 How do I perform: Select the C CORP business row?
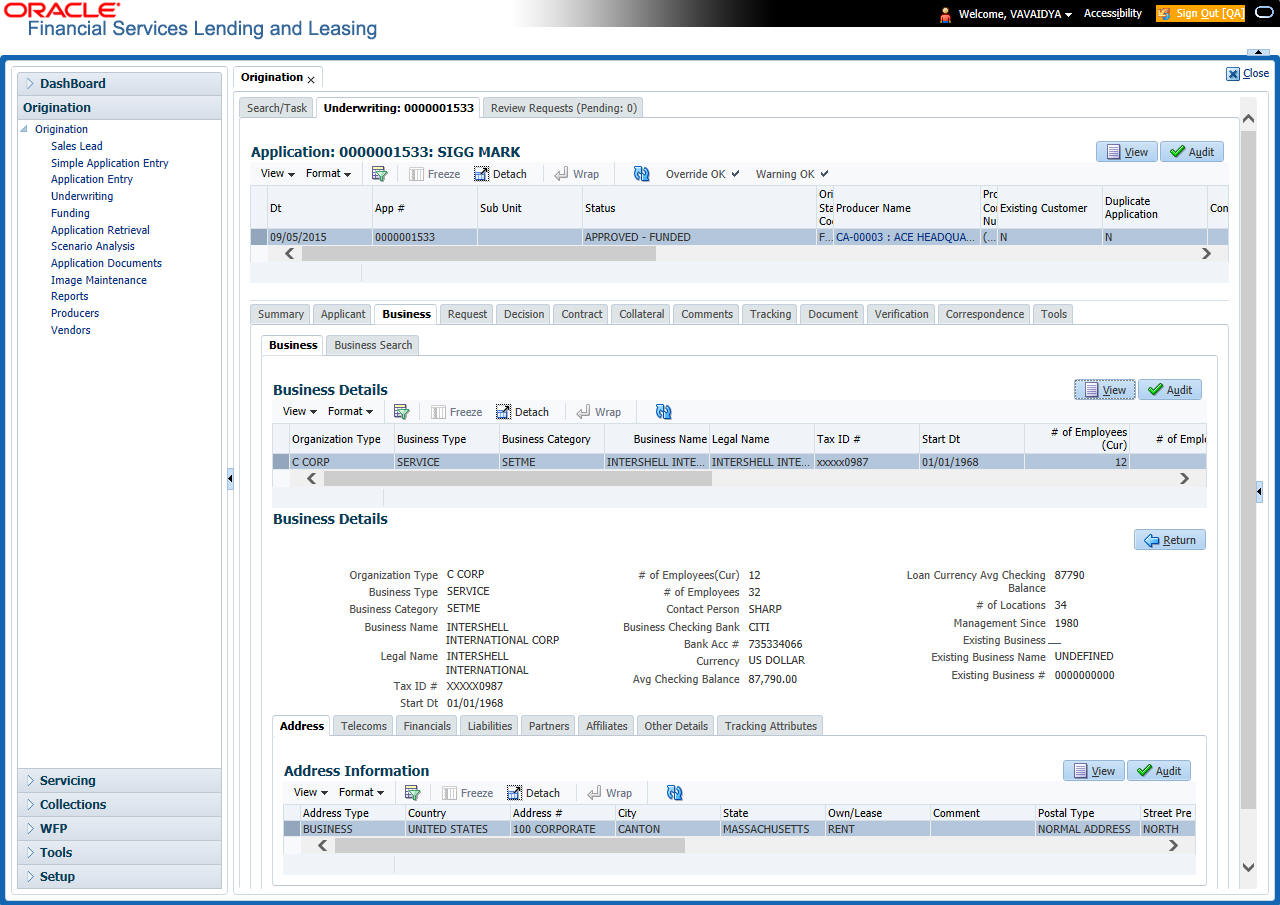[x=739, y=462]
